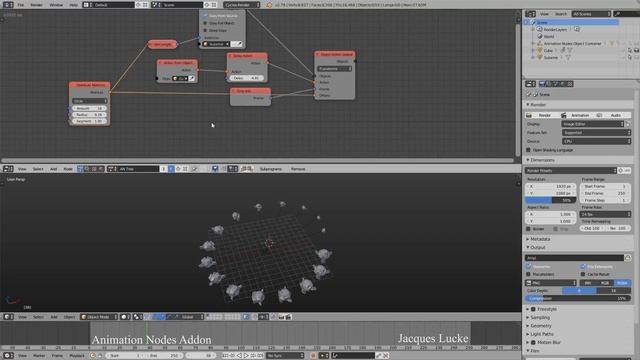Viewport: 640px width, 360px height.
Task: Select the World item in the outliner
Action: [x=549, y=36]
